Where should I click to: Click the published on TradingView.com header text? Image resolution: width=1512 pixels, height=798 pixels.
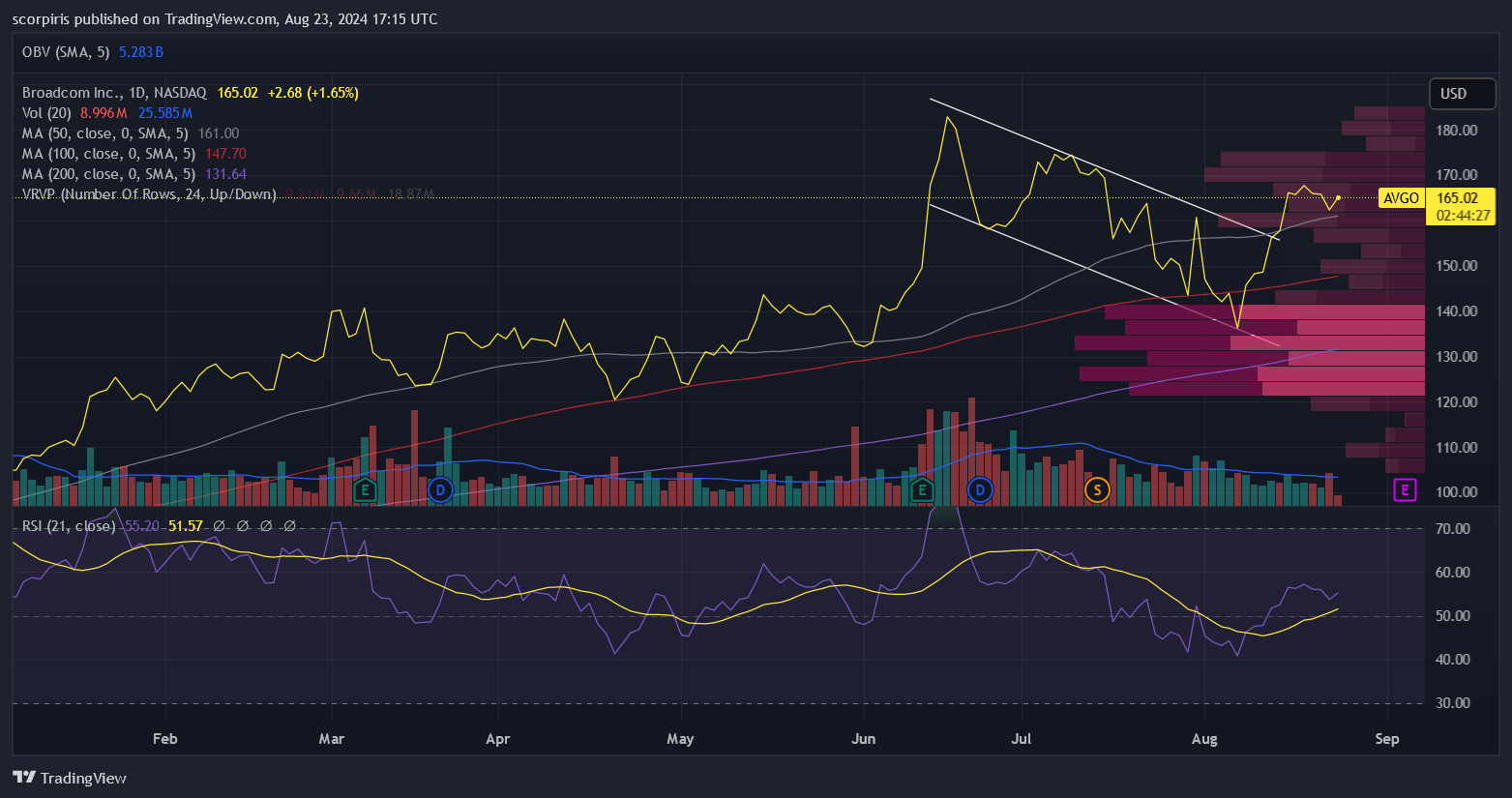click(224, 18)
